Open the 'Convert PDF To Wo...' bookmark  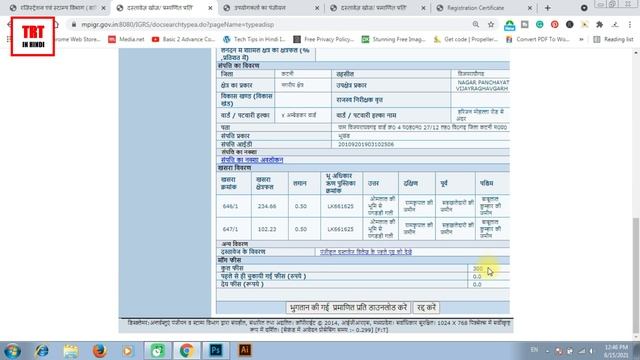tap(538, 39)
